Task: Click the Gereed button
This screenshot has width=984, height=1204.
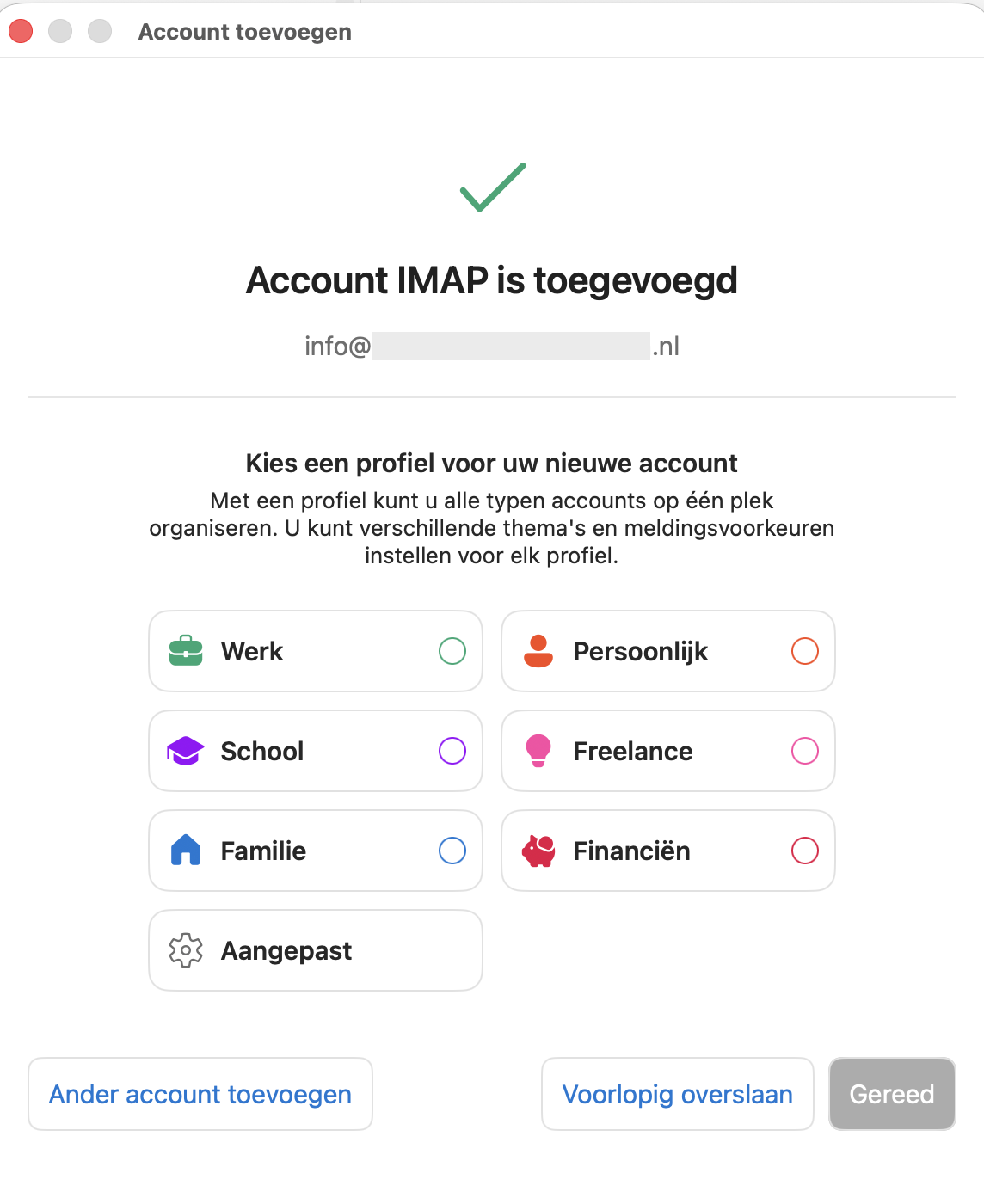Action: point(892,1094)
